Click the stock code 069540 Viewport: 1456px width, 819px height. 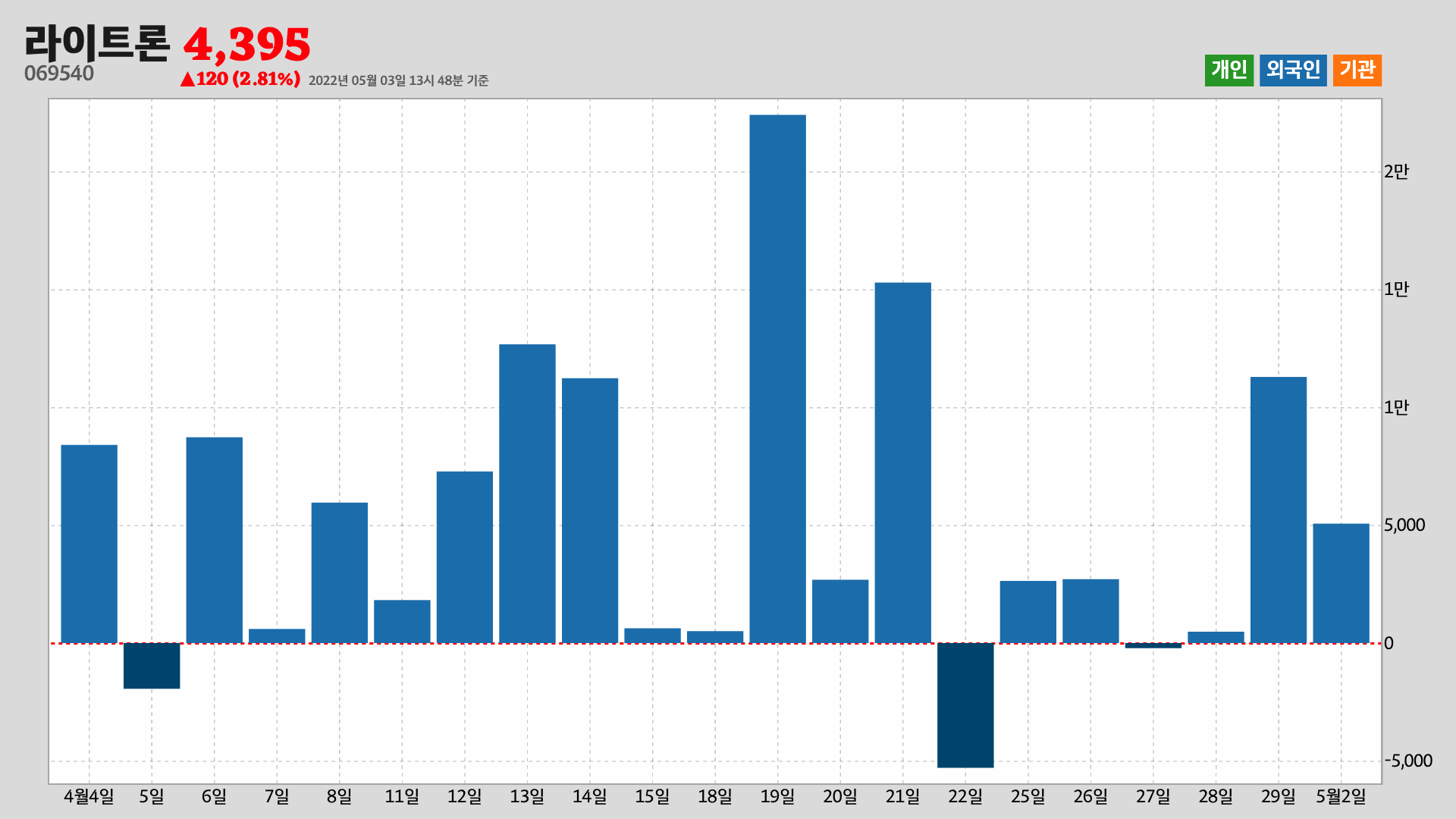(59, 74)
